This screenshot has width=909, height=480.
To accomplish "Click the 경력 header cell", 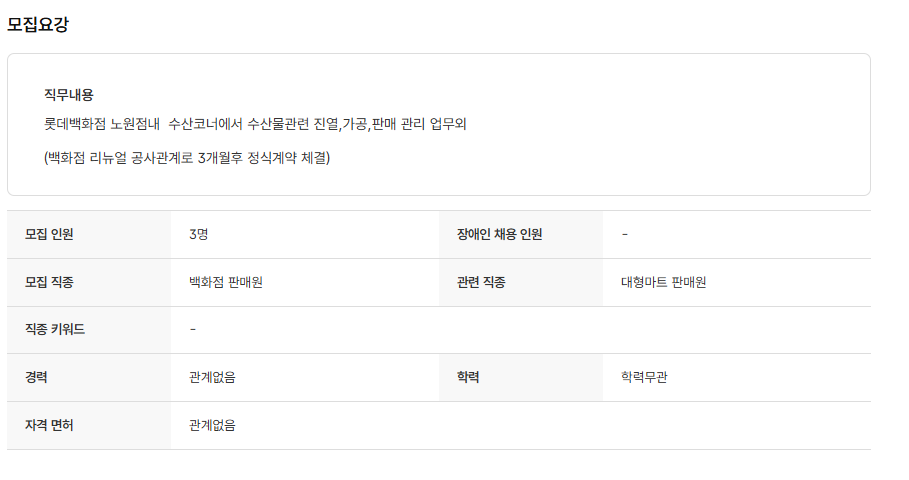I will (37, 377).
